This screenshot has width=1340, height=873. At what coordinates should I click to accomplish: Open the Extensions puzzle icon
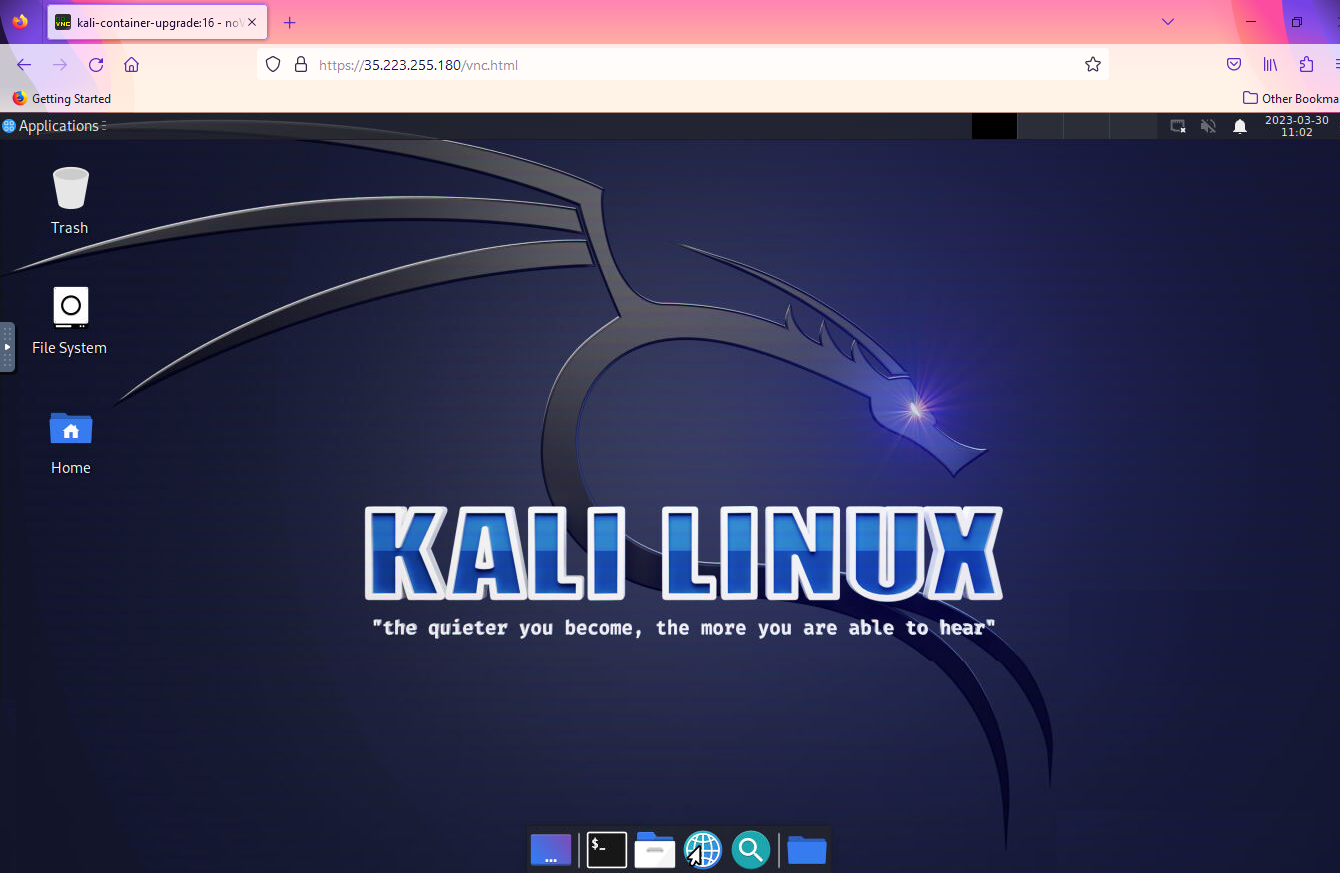coord(1306,65)
